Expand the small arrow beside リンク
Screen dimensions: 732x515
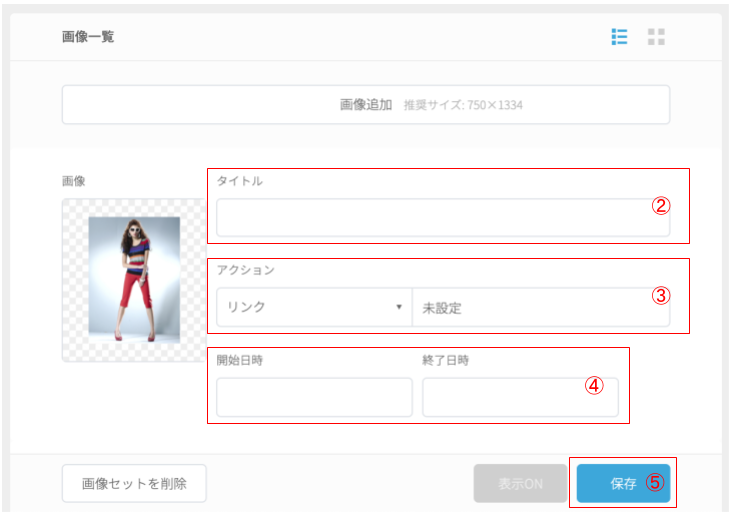click(x=399, y=307)
